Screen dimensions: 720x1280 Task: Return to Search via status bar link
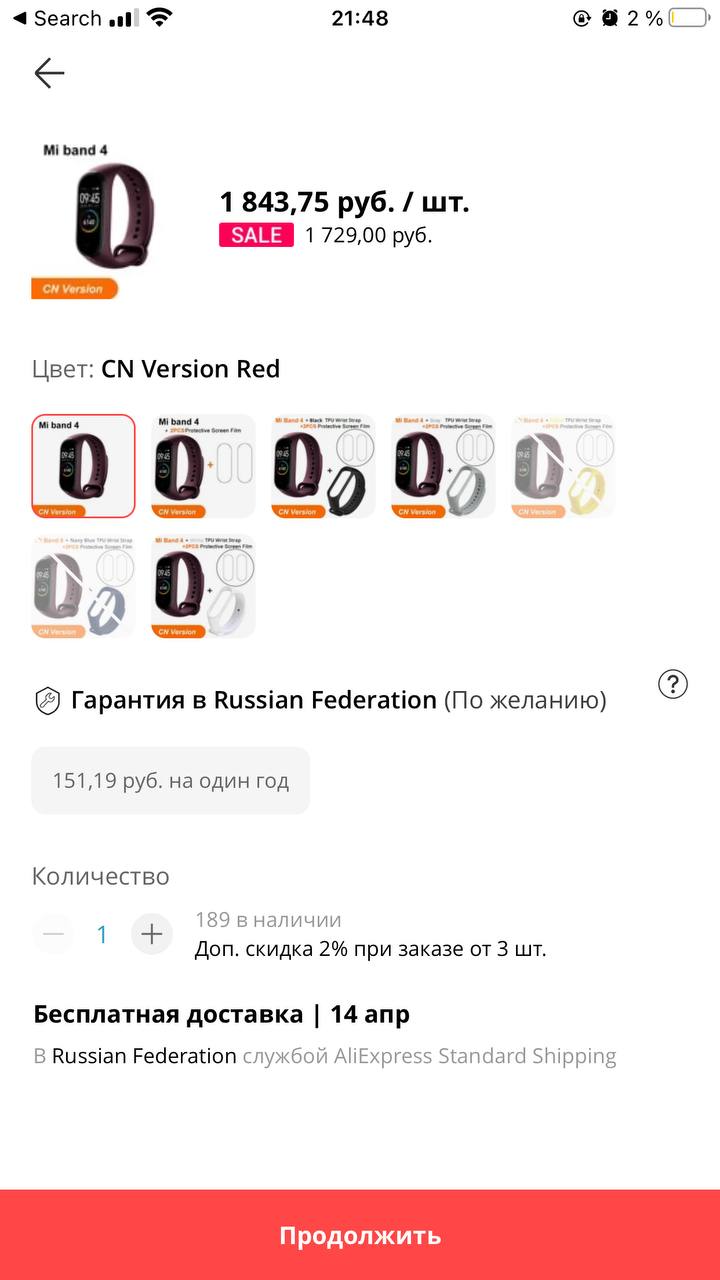pos(56,18)
